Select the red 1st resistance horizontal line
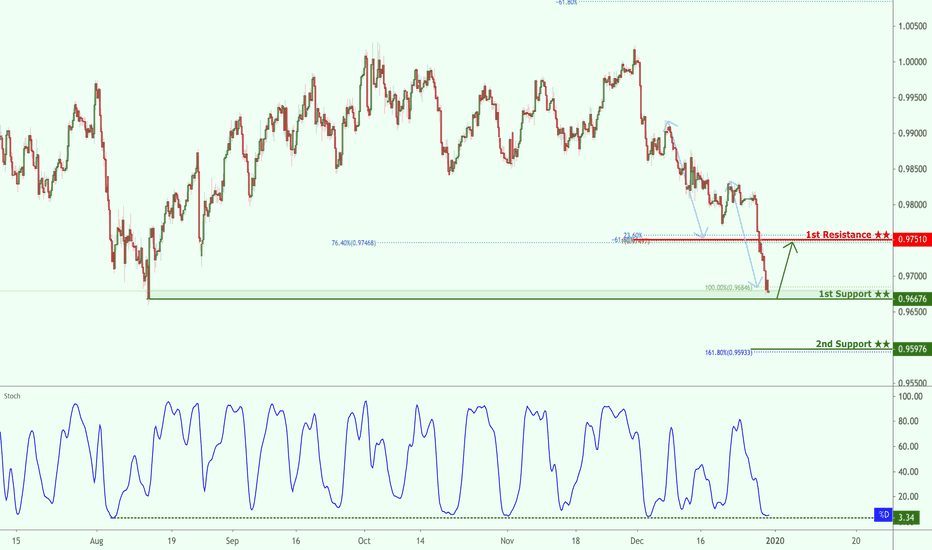 pyautogui.click(x=764, y=240)
